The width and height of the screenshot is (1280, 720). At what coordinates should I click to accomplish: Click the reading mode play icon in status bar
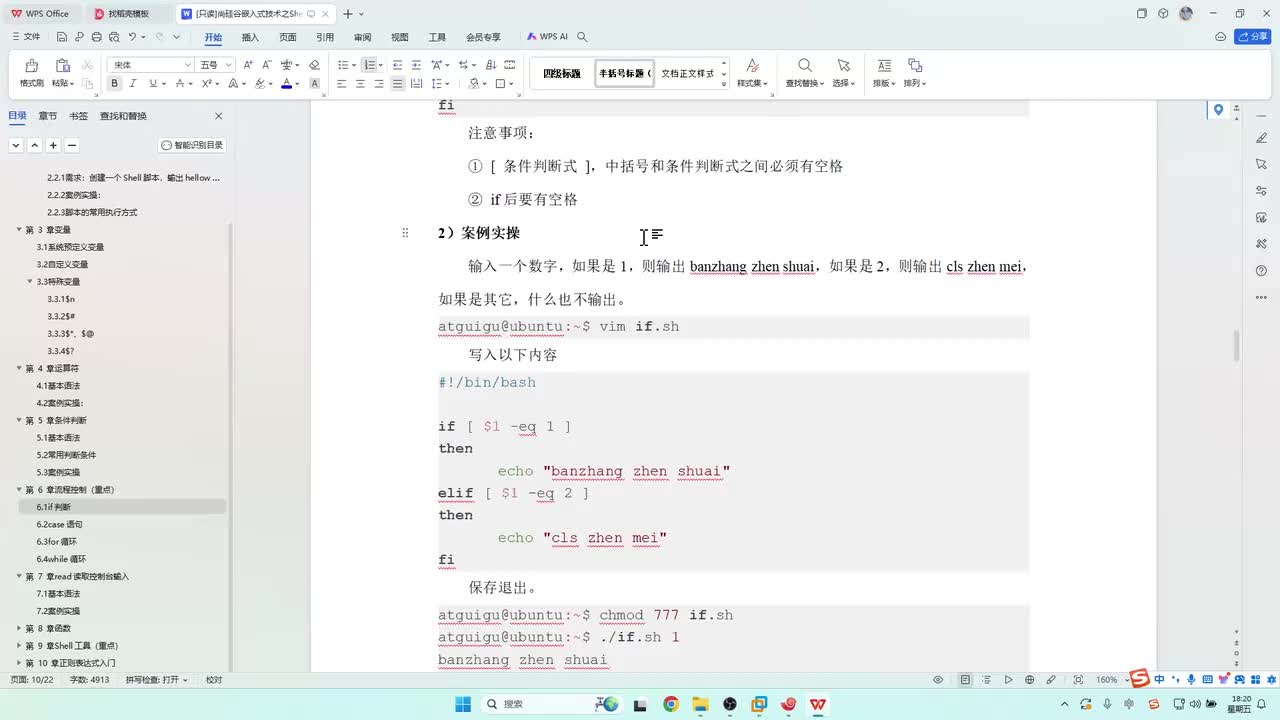tap(1008, 680)
